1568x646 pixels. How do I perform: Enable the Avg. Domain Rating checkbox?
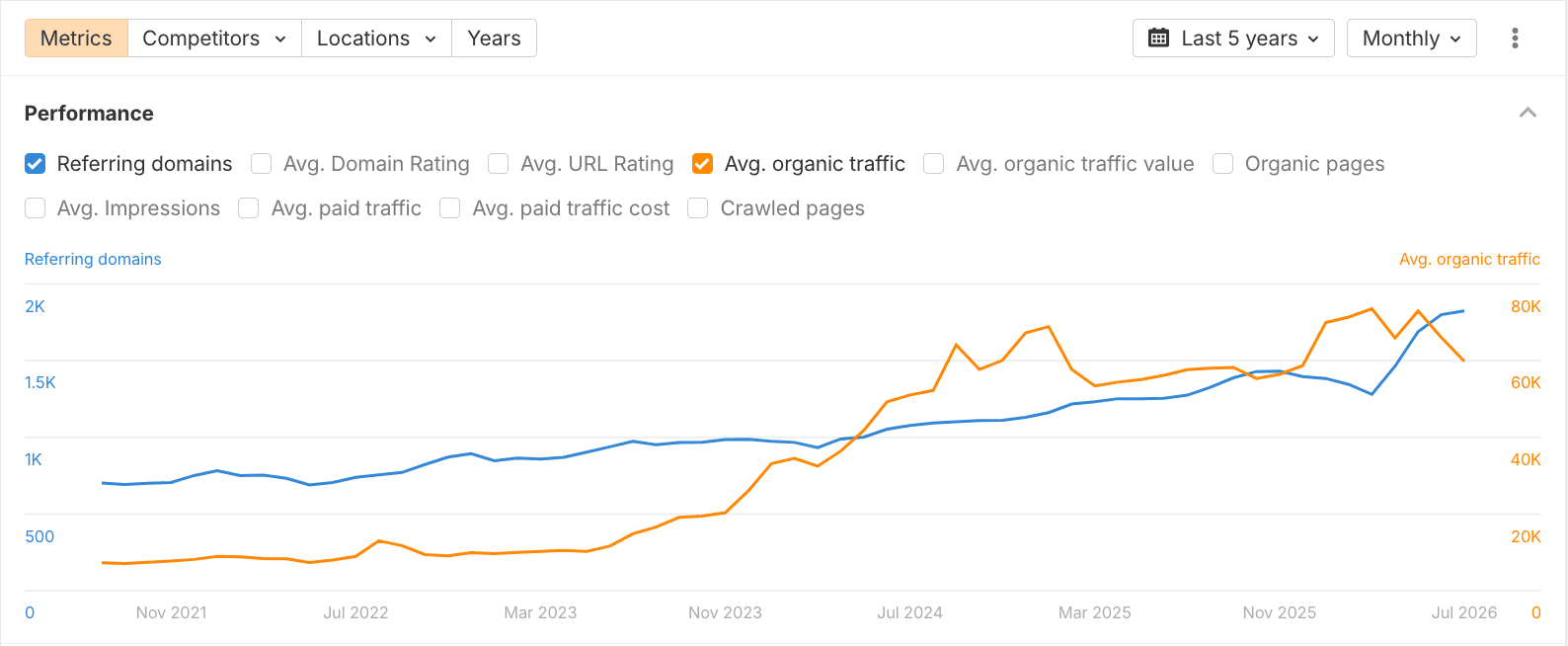tap(262, 164)
